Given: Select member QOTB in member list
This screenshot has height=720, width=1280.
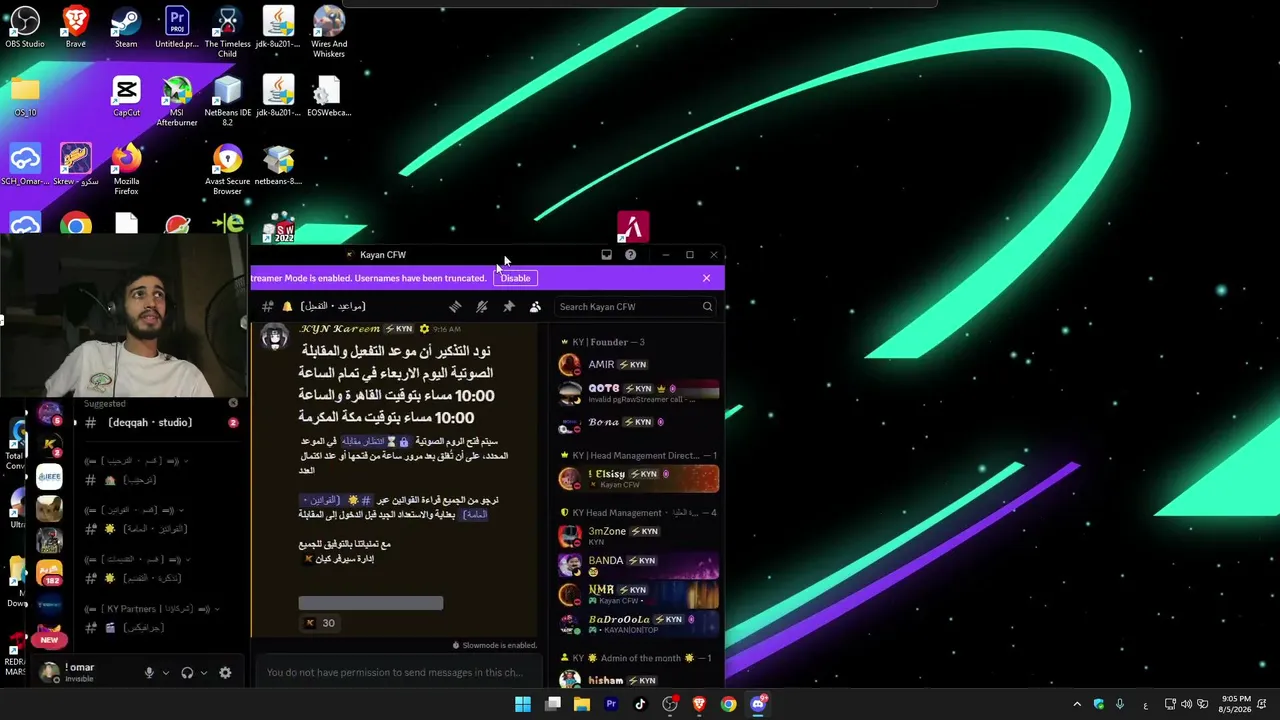Looking at the screenshot, I should click(x=638, y=392).
